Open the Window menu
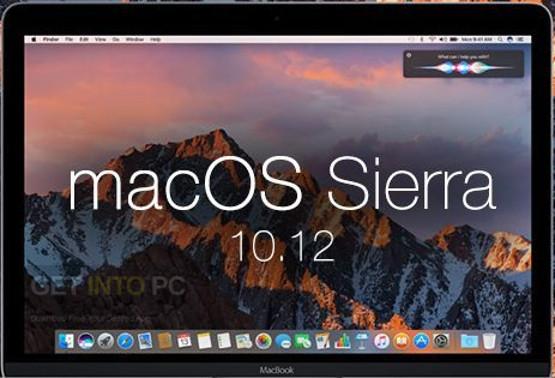555x378 pixels. pos(135,40)
